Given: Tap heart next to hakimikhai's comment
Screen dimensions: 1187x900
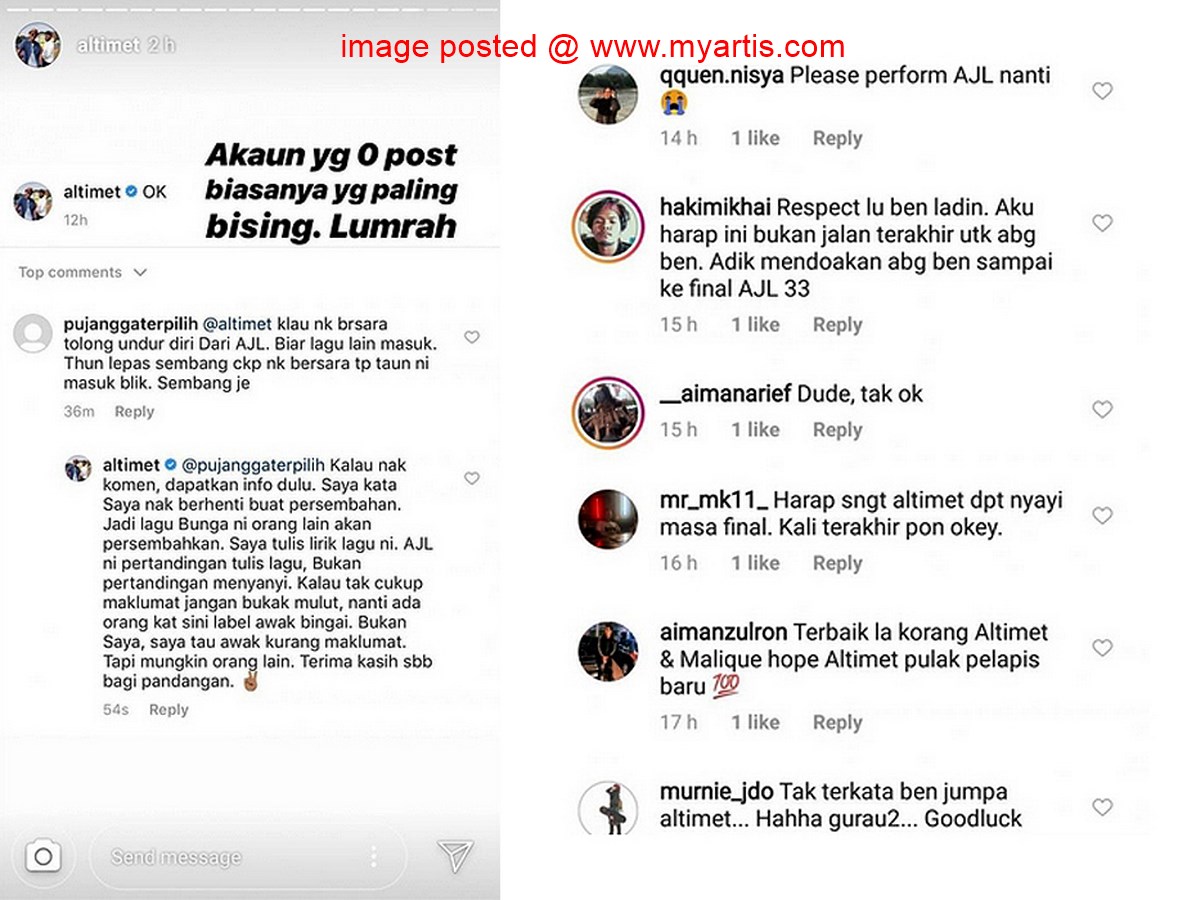Looking at the screenshot, I should click(x=1102, y=223).
